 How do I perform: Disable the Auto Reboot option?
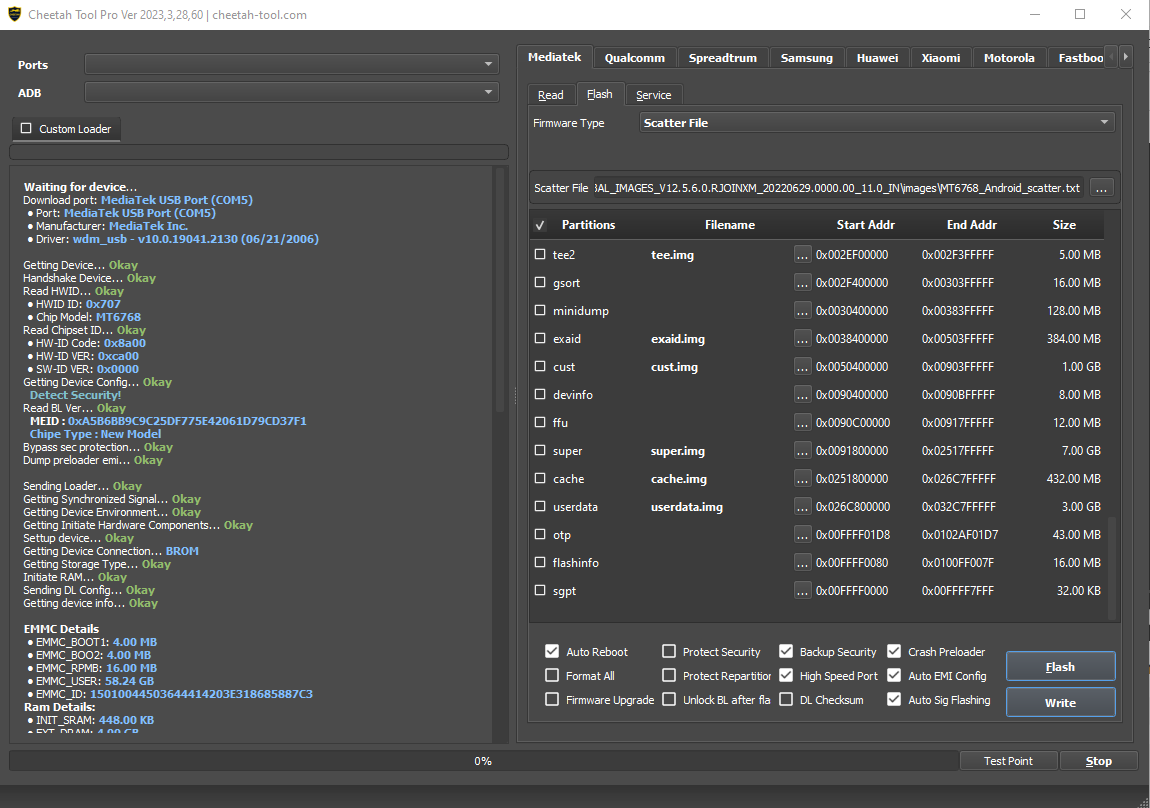[552, 651]
